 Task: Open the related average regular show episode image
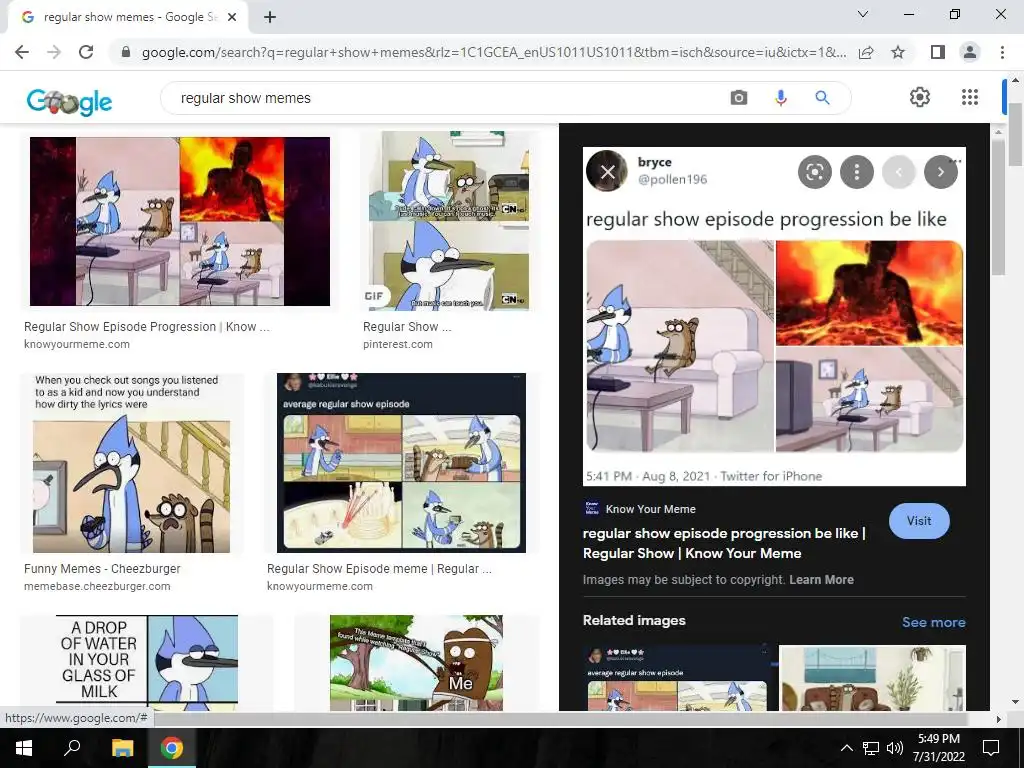coord(677,678)
